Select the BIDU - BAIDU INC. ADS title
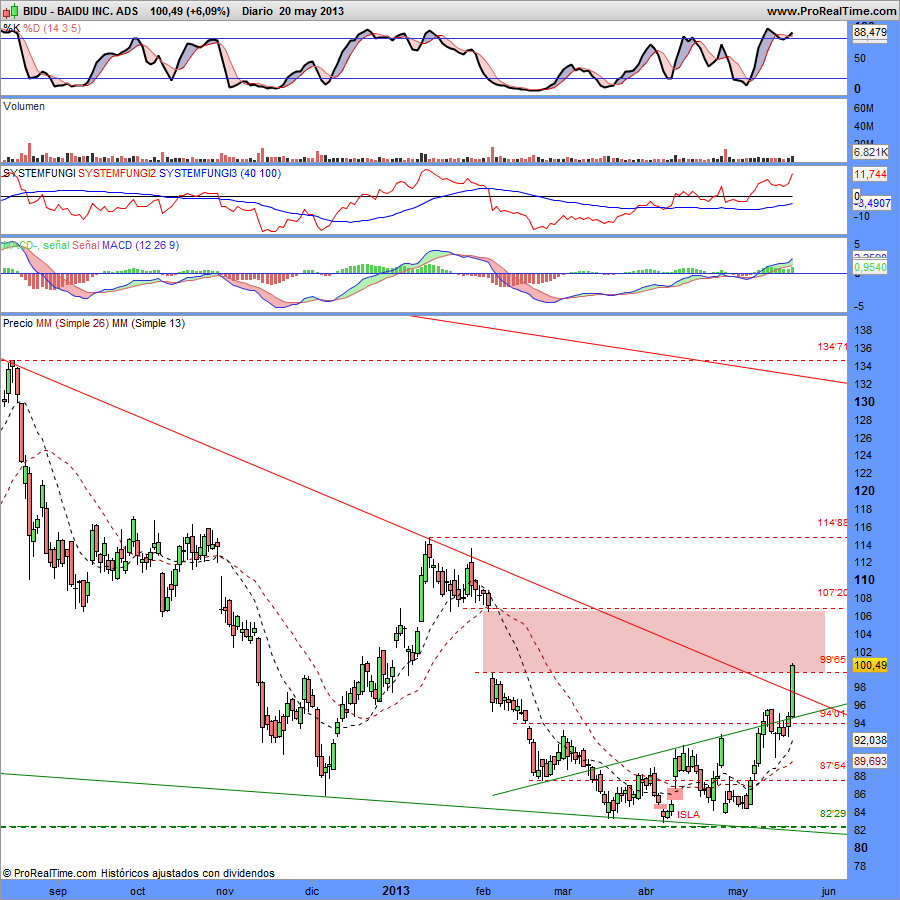This screenshot has height=900, width=900. click(x=80, y=11)
